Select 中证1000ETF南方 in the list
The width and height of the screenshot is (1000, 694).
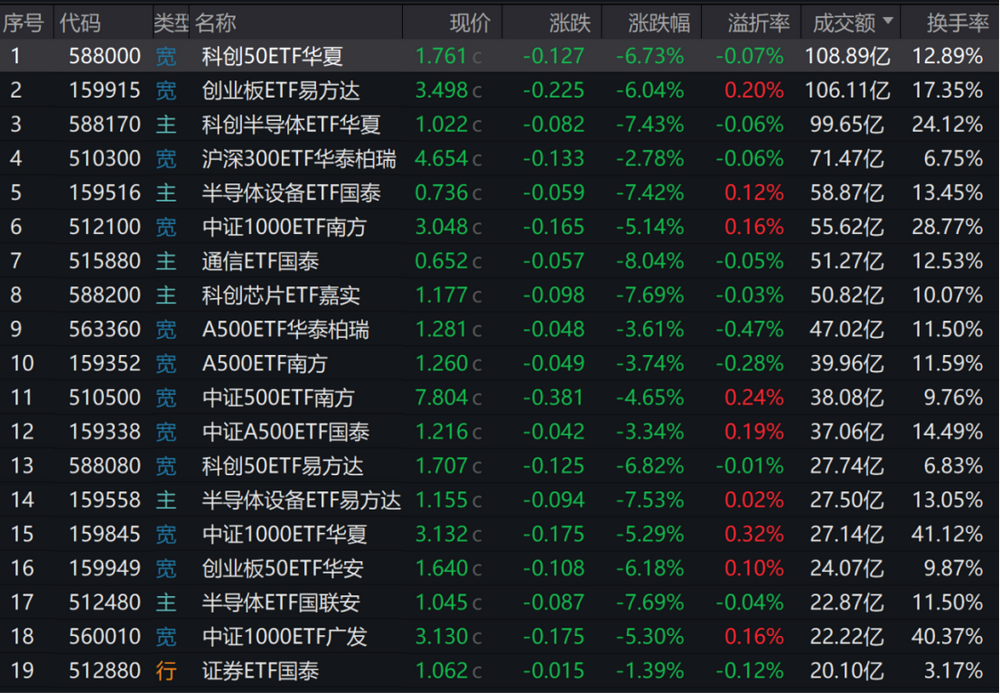(x=284, y=227)
